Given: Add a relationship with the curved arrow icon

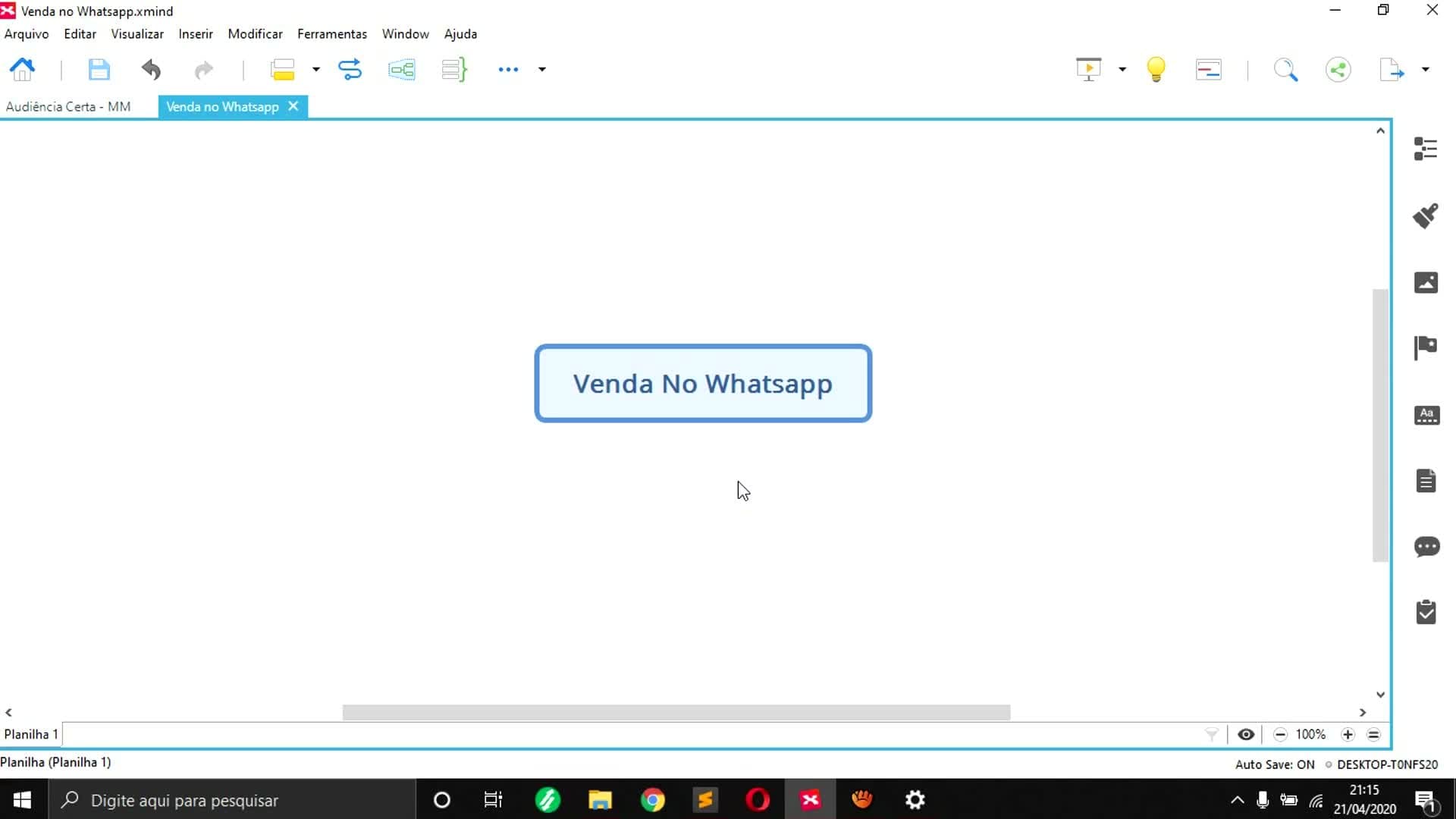Looking at the screenshot, I should pos(350,70).
